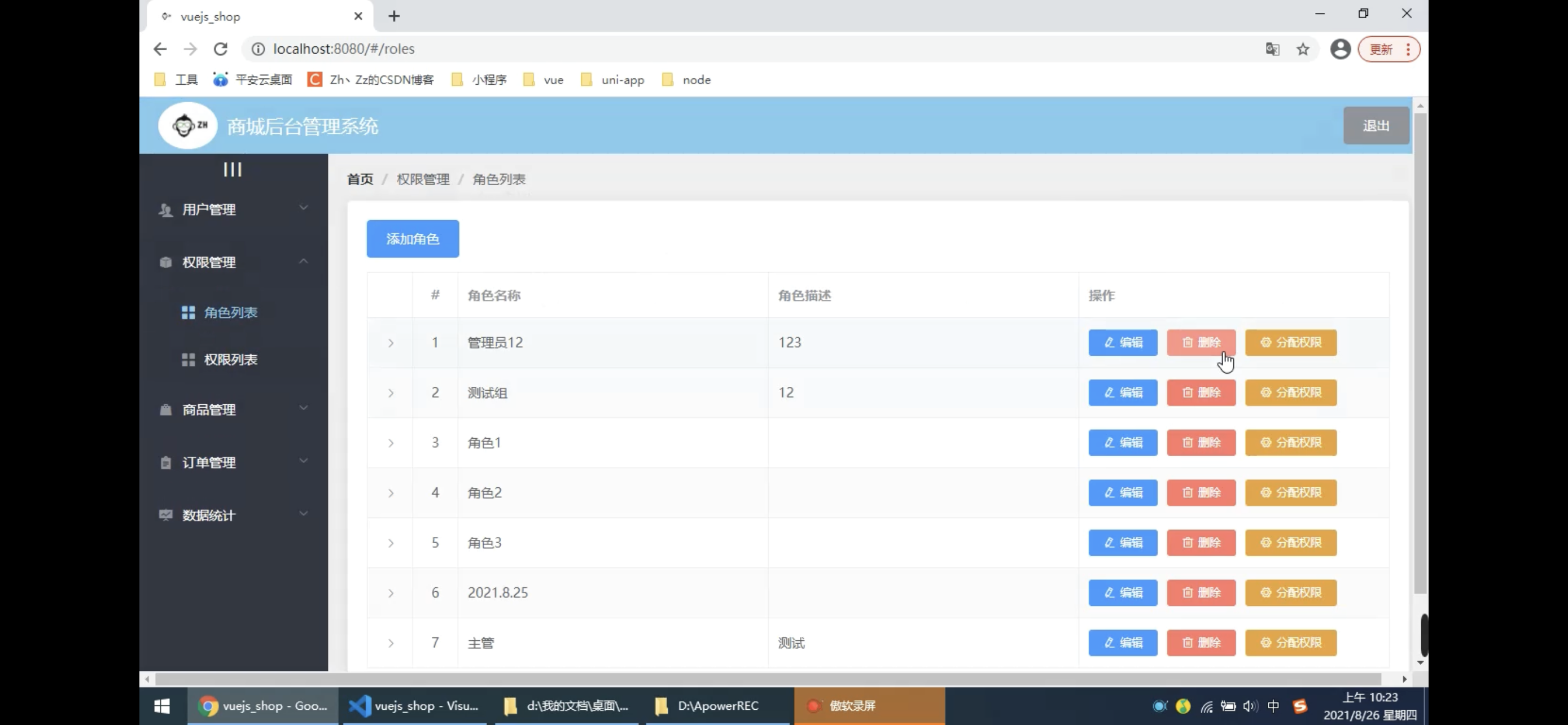1568x725 pixels.
Task: Click 分配权限 for 管理员12
Action: click(x=1290, y=342)
